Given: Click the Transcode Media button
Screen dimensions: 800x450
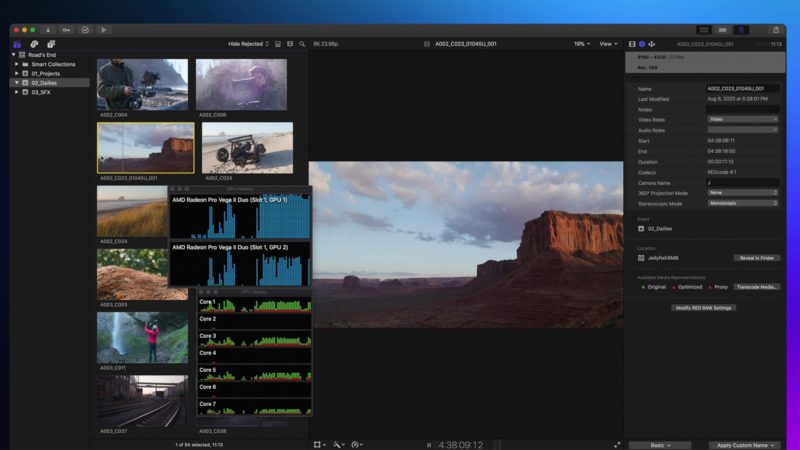Looking at the screenshot, I should pyautogui.click(x=757, y=287).
